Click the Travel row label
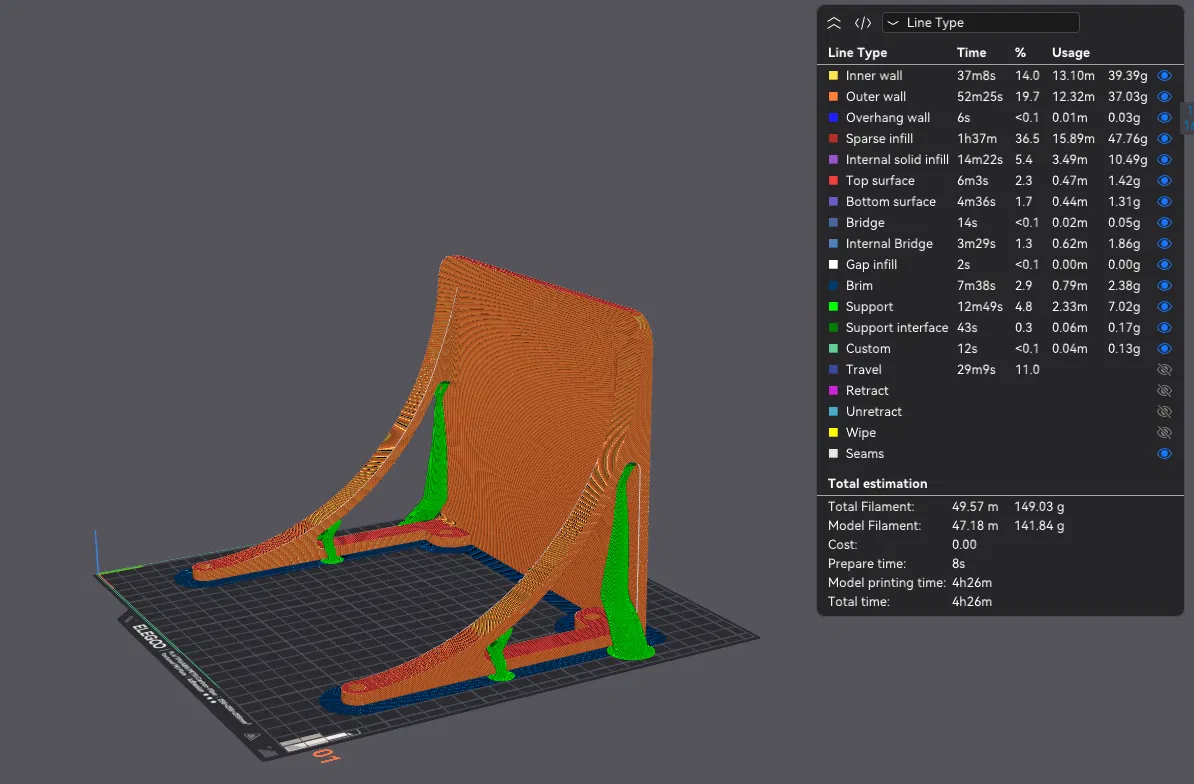Image resolution: width=1194 pixels, height=784 pixels. click(x=864, y=369)
